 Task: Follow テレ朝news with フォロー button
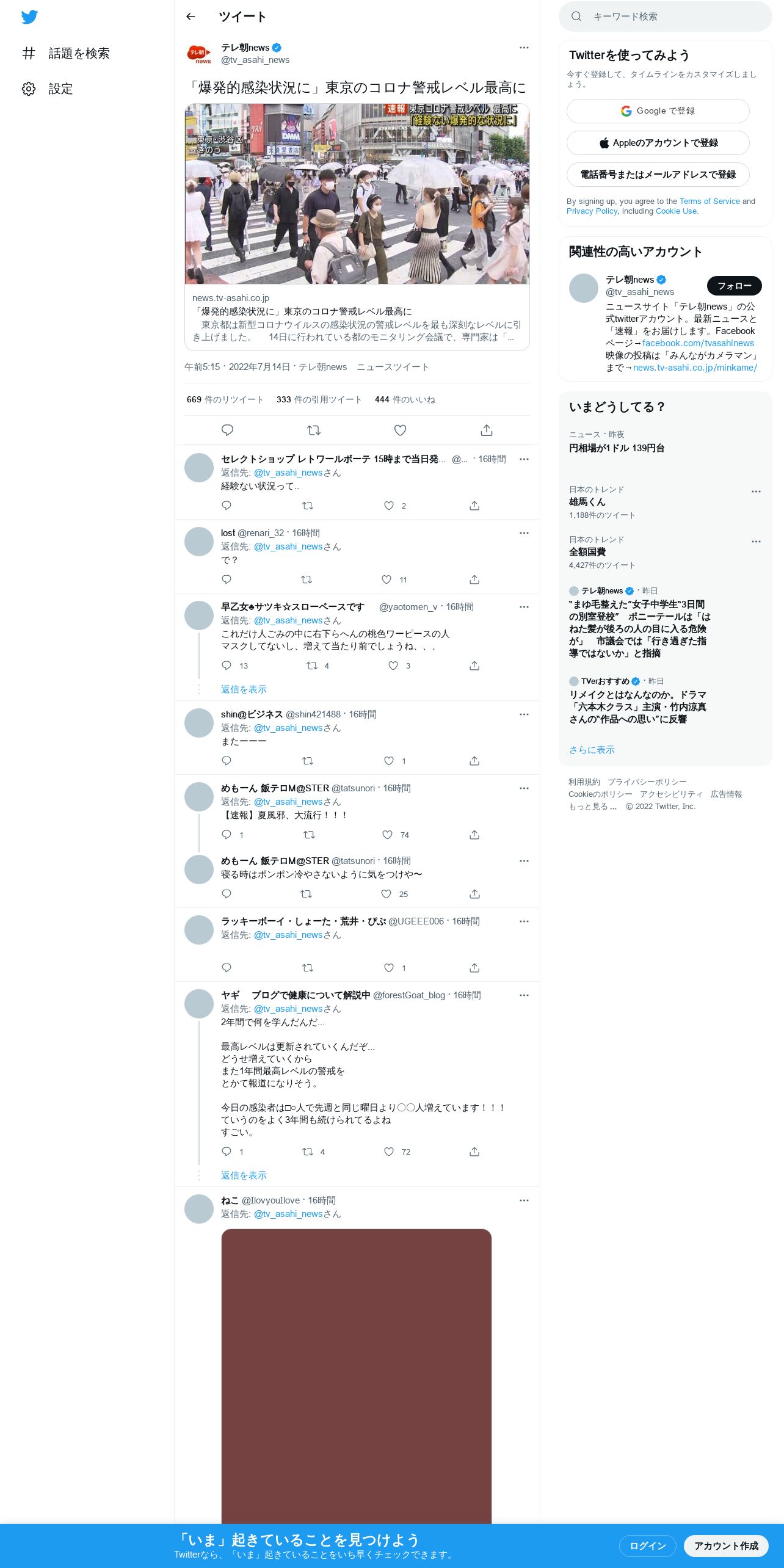pyautogui.click(x=734, y=286)
